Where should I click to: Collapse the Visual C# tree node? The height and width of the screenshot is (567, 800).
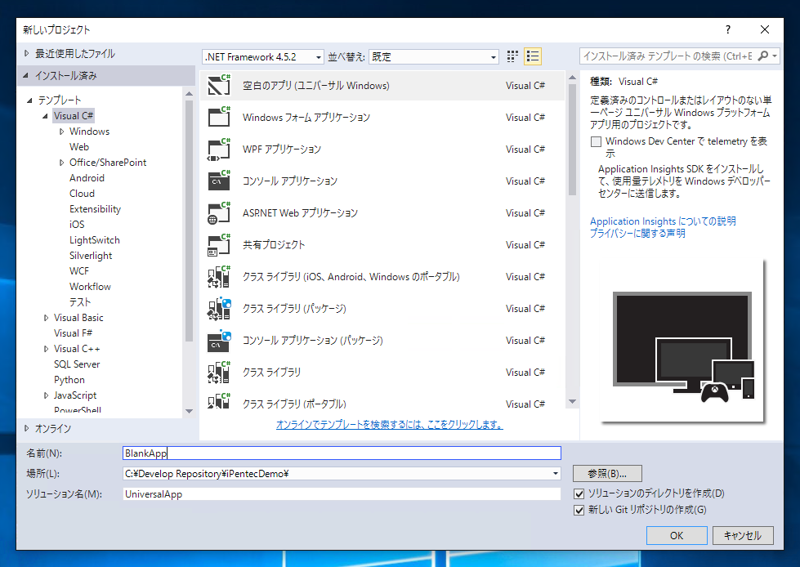pos(45,116)
